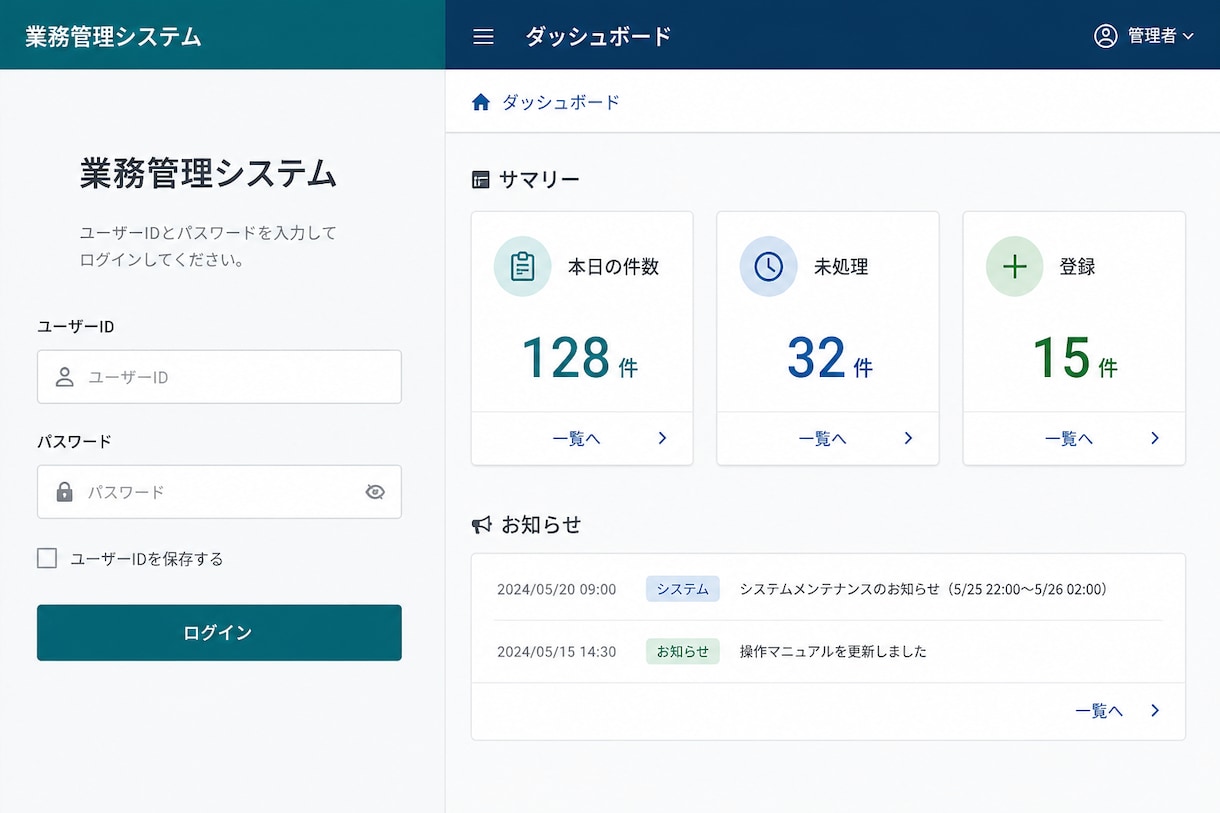Click the person icon in user ID field
This screenshot has width=1220, height=813.
coord(65,377)
